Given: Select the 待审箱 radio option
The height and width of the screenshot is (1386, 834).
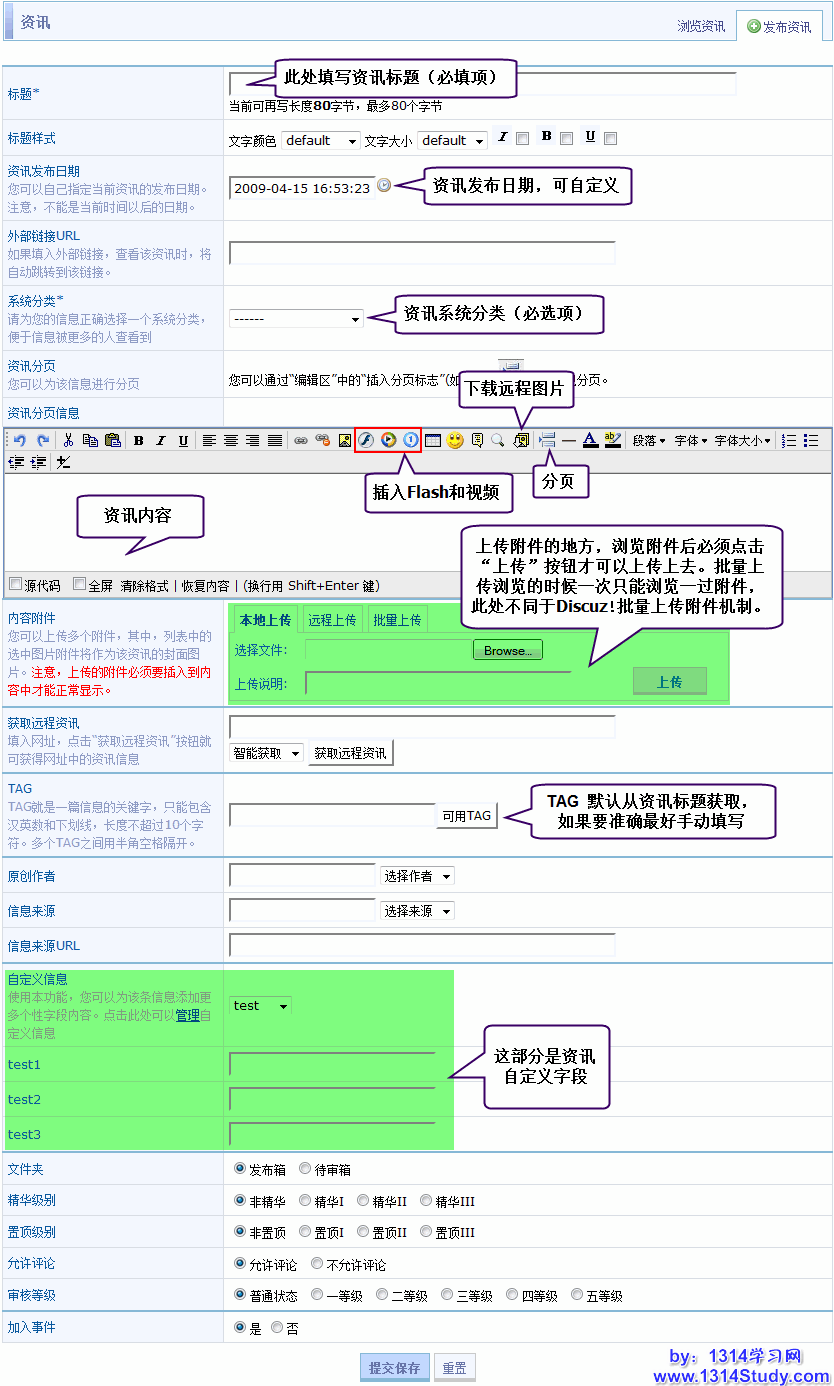Looking at the screenshot, I should 305,1168.
